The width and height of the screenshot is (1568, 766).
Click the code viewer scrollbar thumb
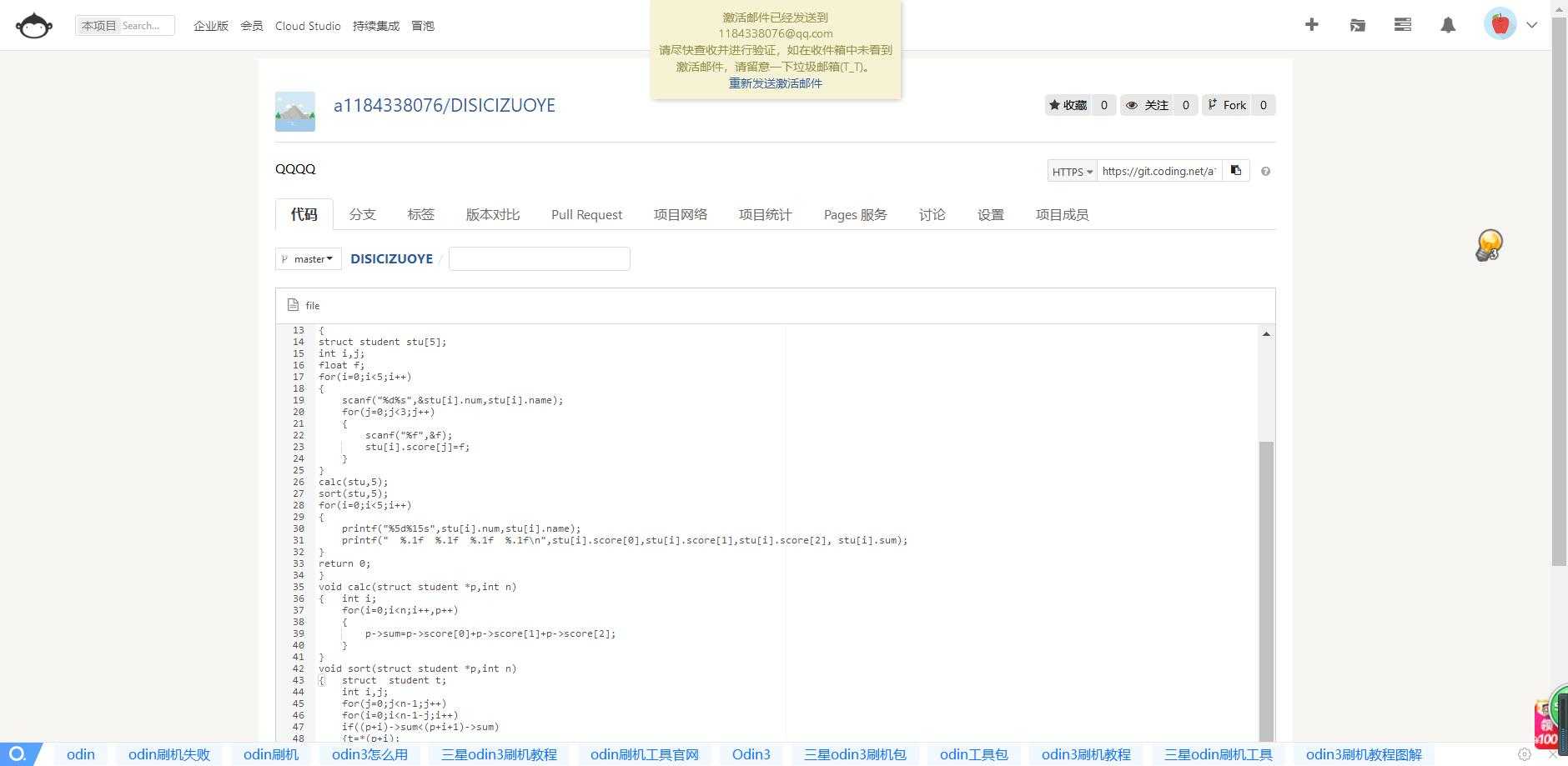pyautogui.click(x=1266, y=590)
